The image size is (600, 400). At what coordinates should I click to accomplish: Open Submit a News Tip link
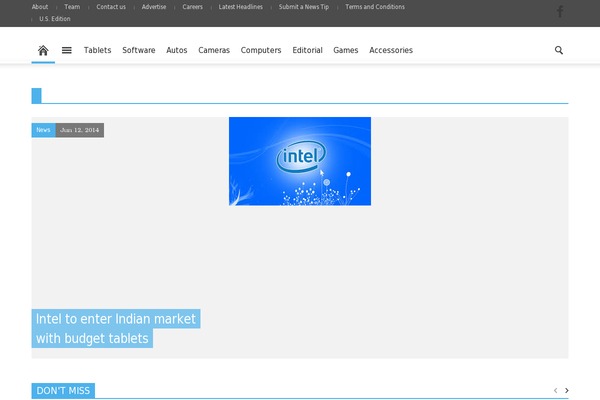coord(304,7)
